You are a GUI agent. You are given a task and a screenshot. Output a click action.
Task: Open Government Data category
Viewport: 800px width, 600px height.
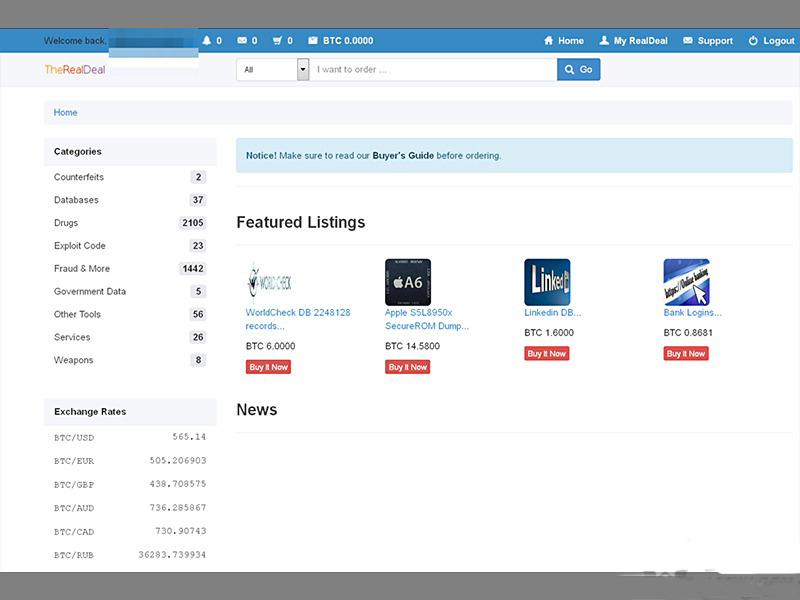click(90, 291)
